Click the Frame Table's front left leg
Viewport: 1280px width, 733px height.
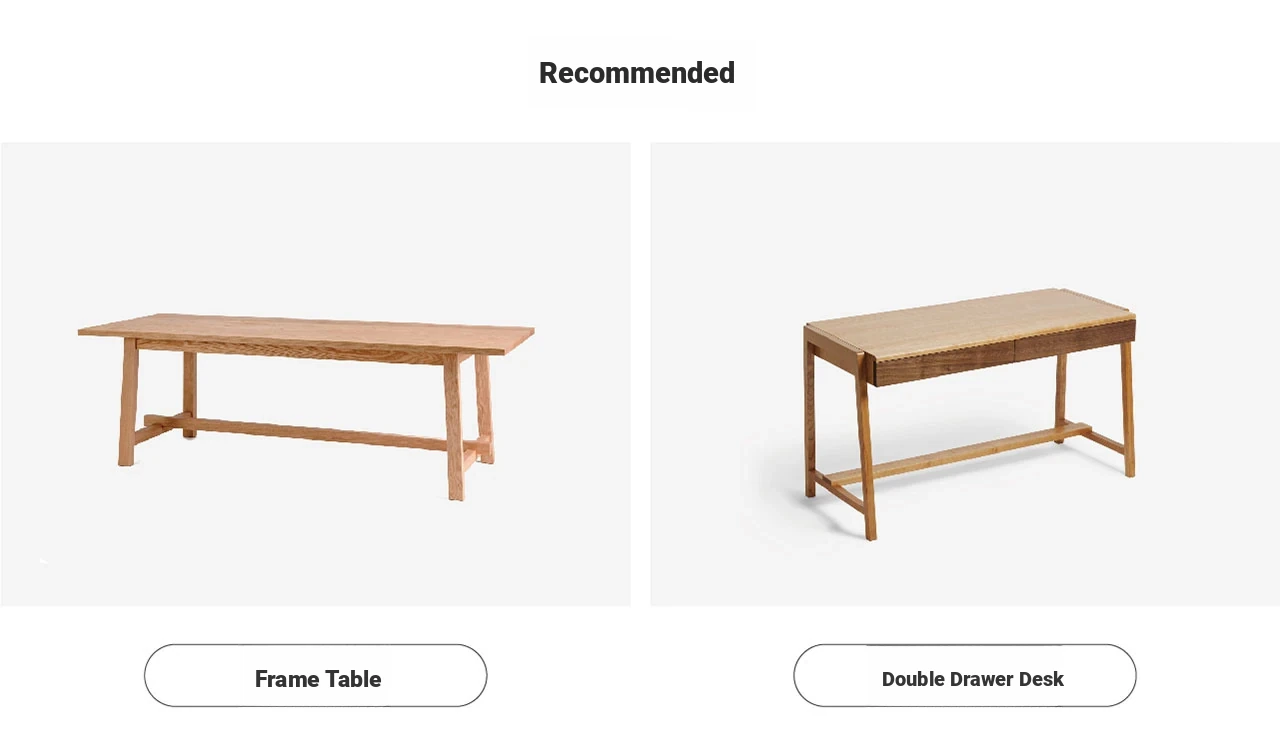tap(128, 401)
